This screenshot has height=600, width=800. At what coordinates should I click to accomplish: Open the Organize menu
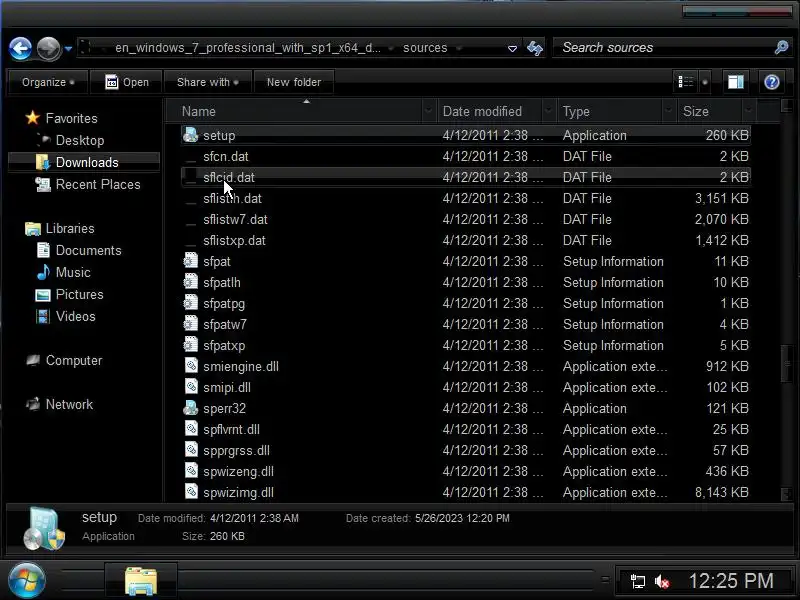coord(48,82)
